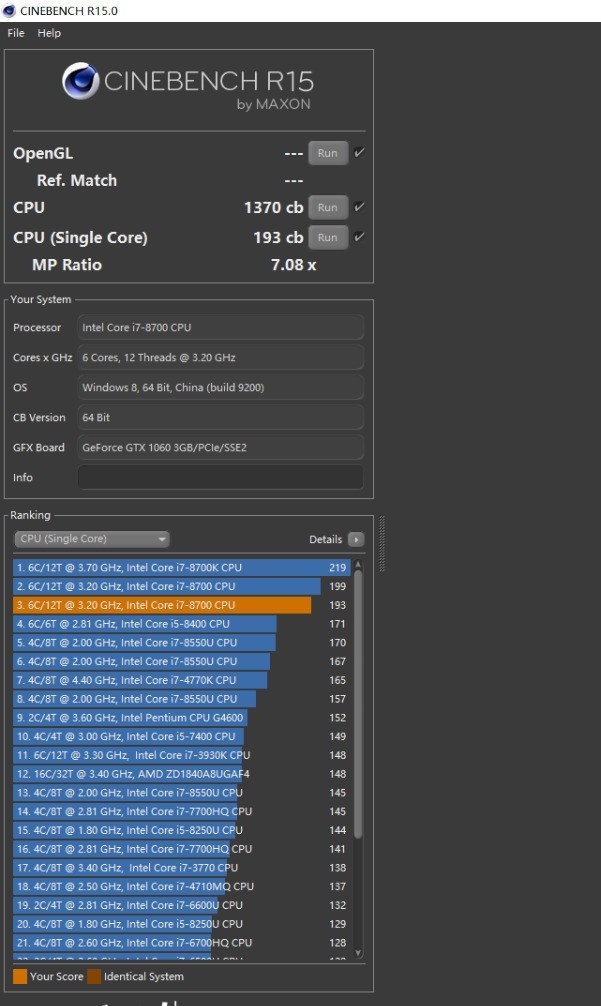Select ranking row 13 i7-8550U score 145

[182, 792]
